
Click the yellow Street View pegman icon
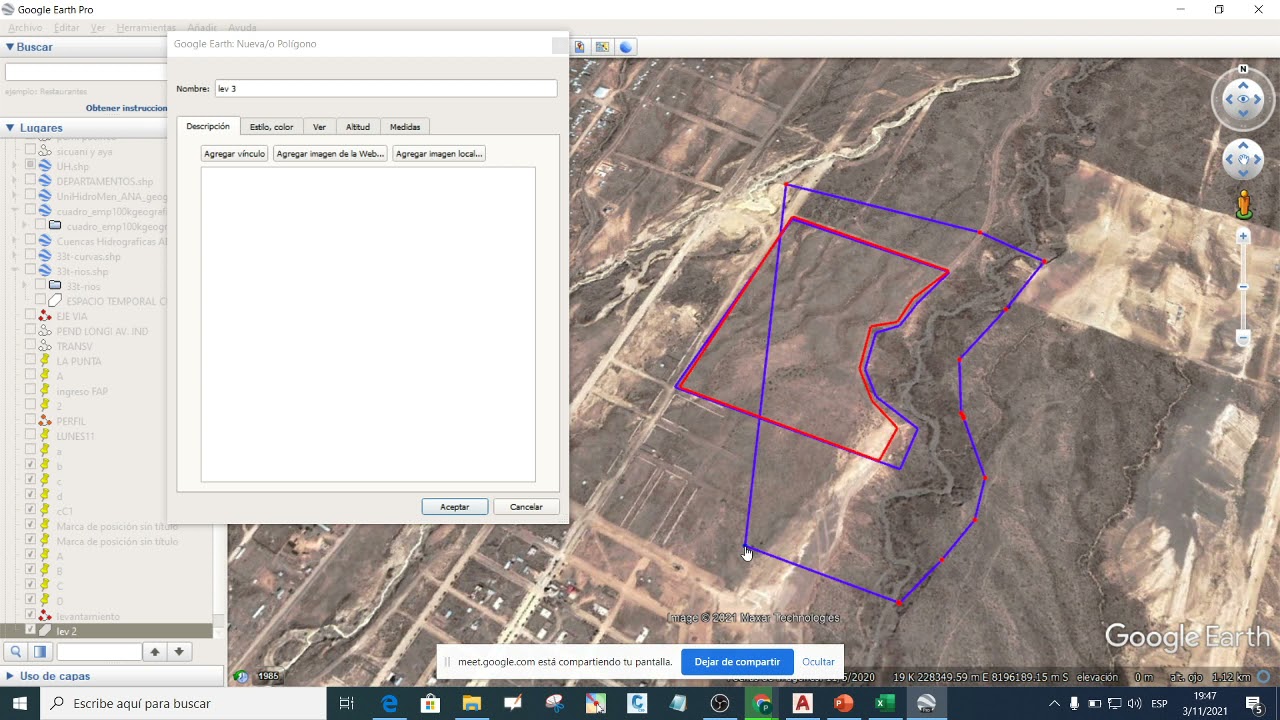1244,205
